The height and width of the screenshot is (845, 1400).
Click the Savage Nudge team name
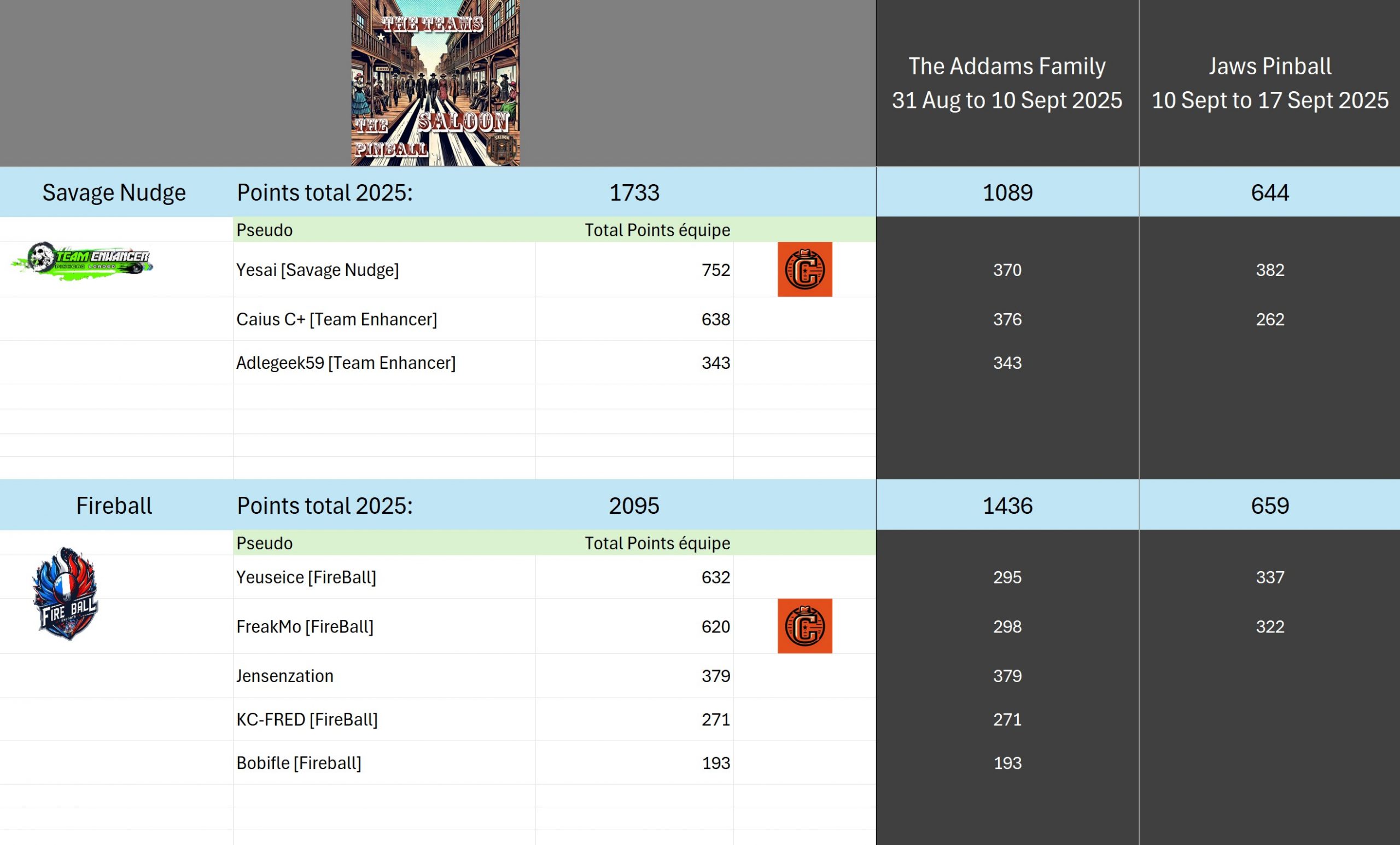114,192
